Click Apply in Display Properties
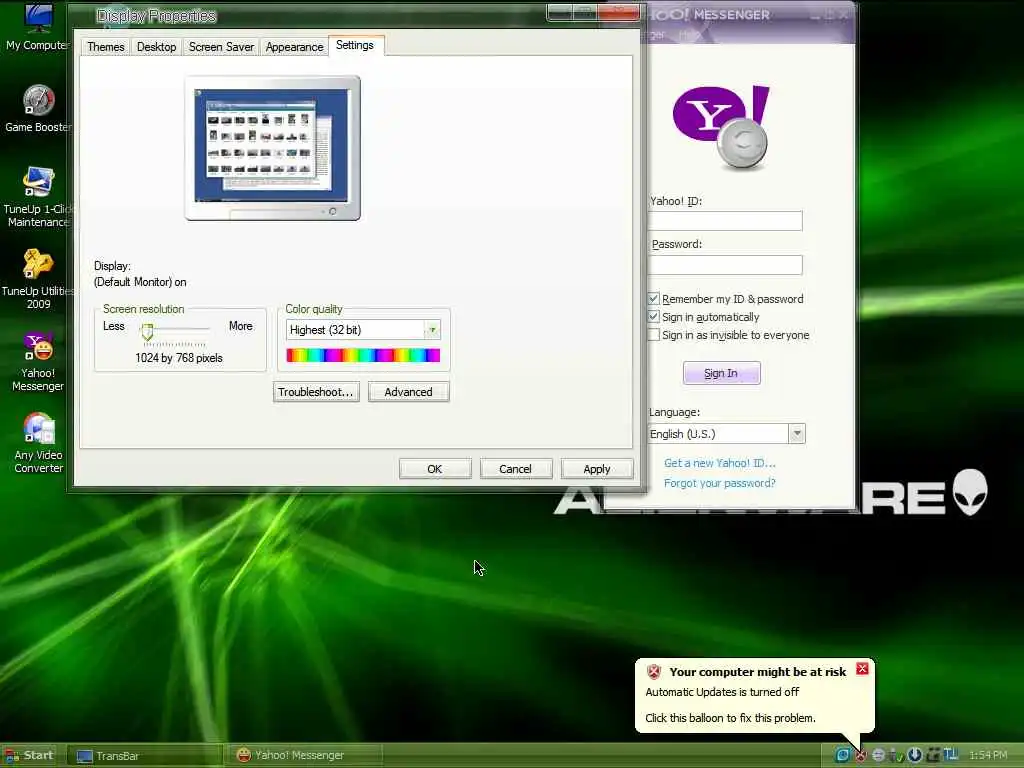 point(597,469)
